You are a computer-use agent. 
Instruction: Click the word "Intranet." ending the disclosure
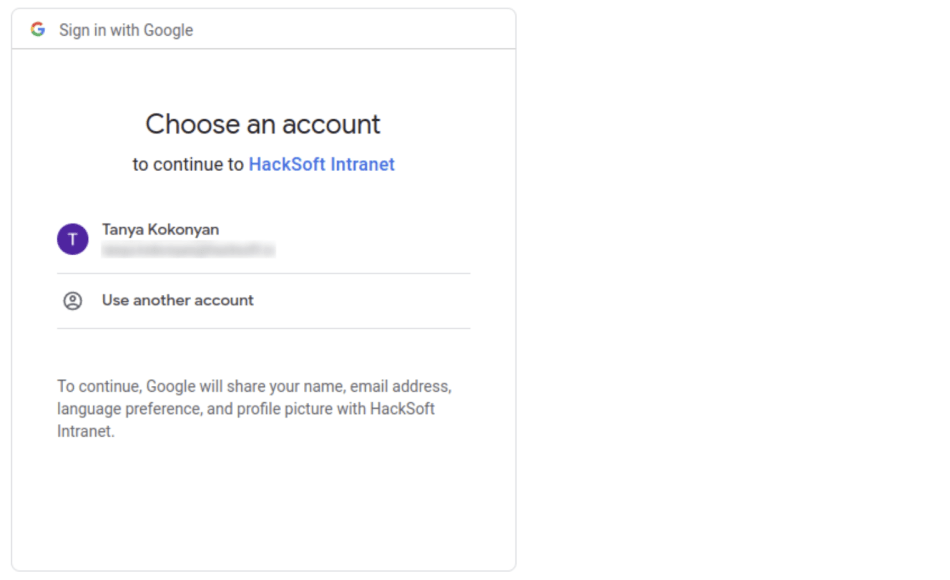coord(86,432)
